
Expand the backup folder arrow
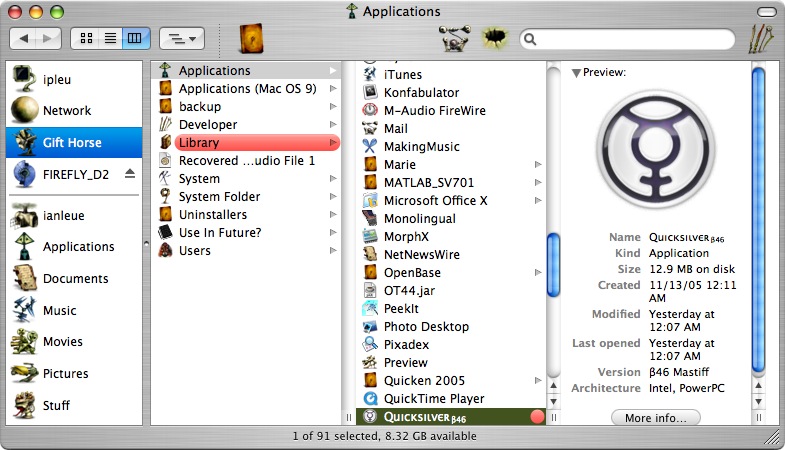(x=333, y=107)
